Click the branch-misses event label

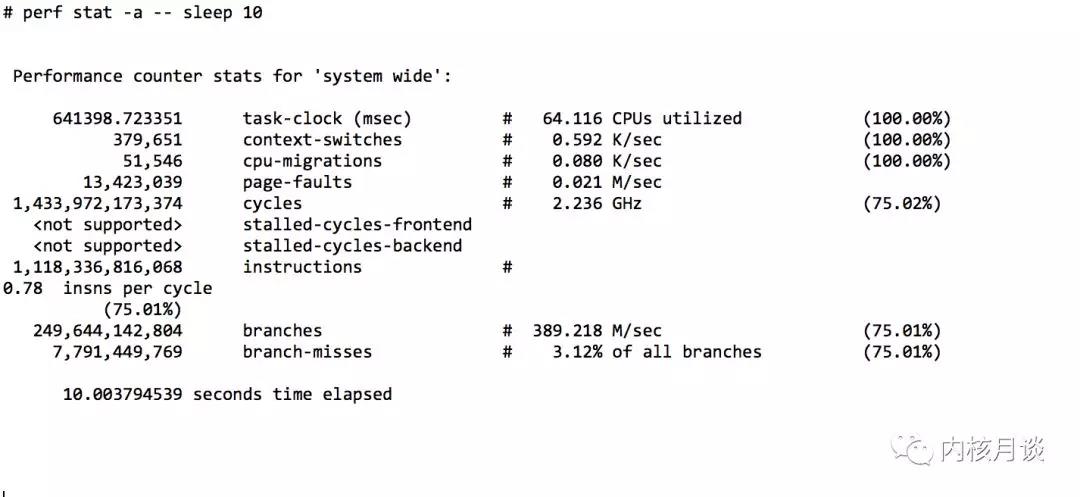point(307,352)
